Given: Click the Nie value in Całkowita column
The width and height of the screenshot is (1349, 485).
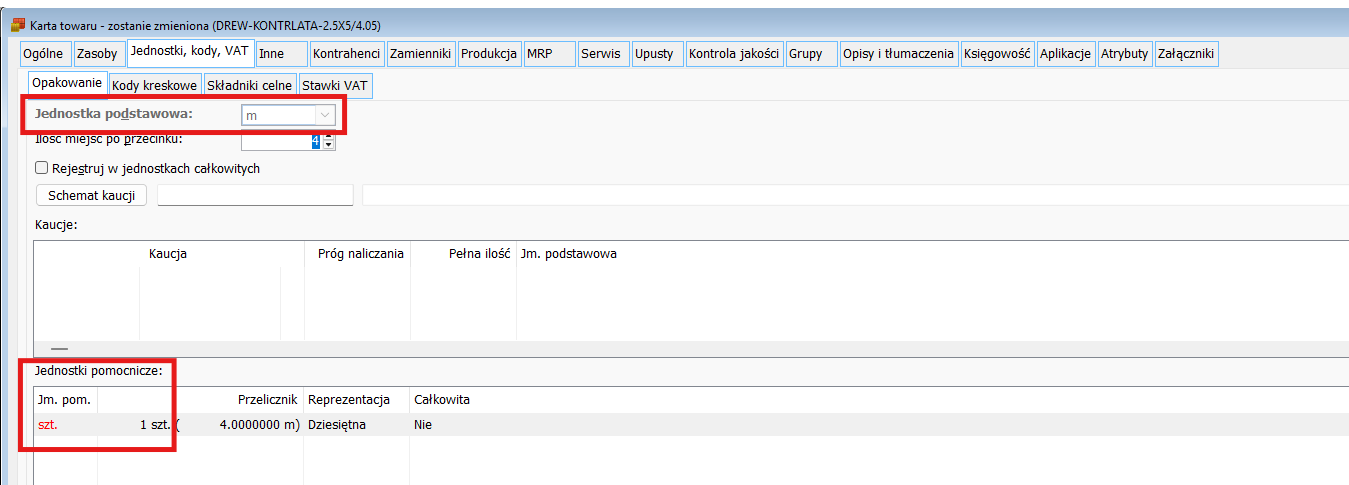Looking at the screenshot, I should pos(423,425).
